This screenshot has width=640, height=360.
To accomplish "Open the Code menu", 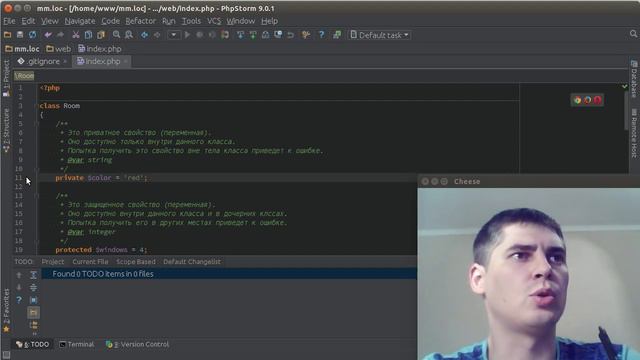I will 110,21.
